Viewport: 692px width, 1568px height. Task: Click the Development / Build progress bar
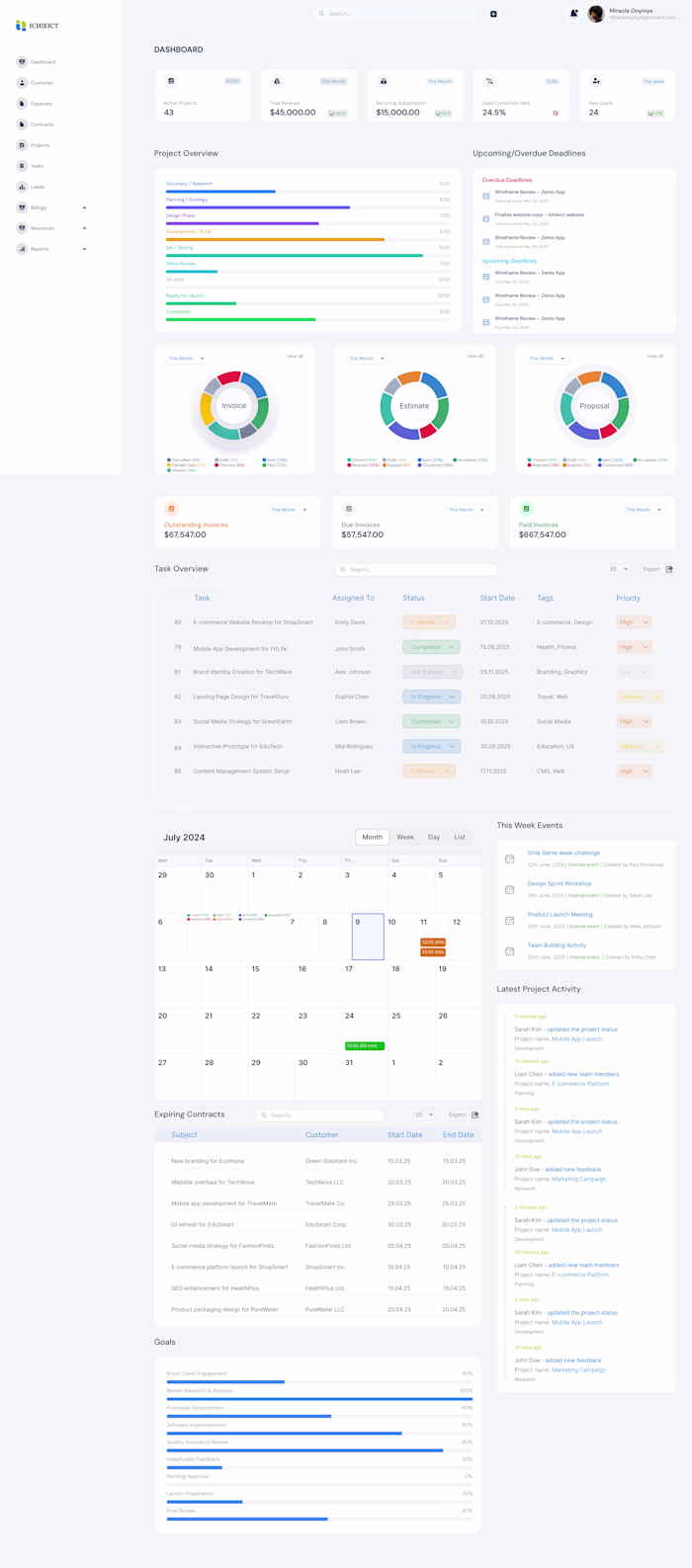pyautogui.click(x=307, y=239)
